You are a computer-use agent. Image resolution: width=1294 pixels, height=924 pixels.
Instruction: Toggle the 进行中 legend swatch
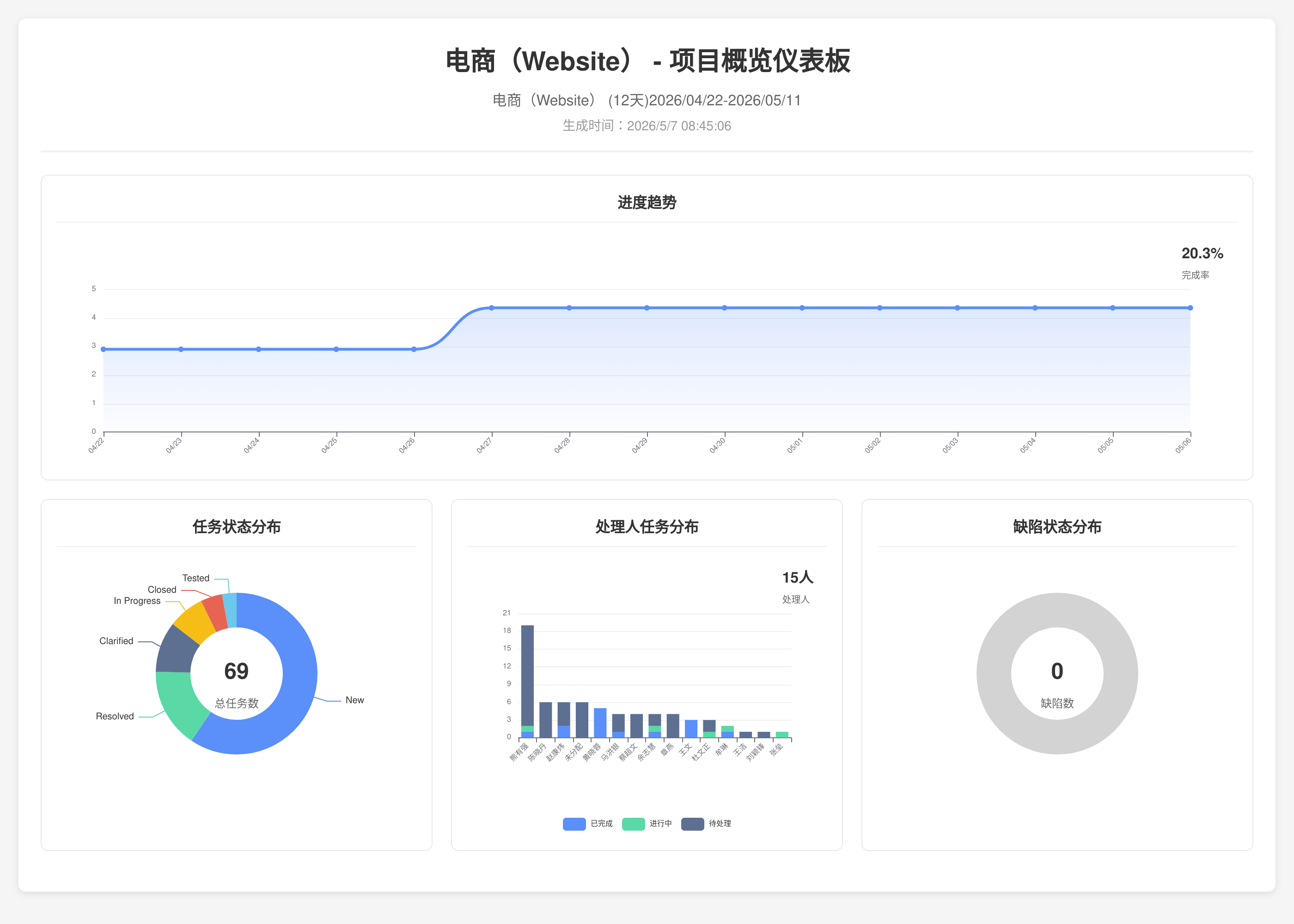(633, 824)
